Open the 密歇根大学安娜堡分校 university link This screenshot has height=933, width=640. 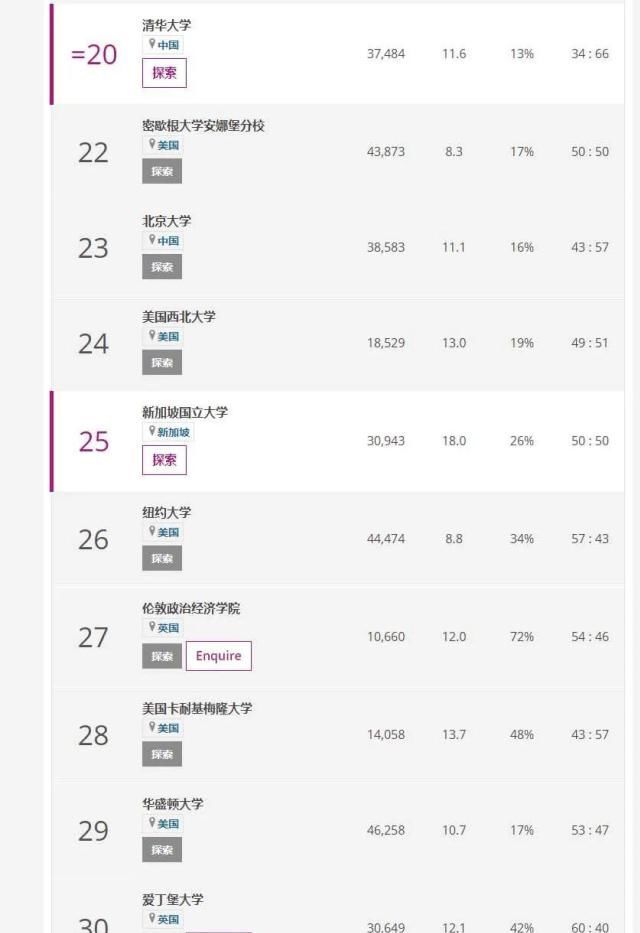(x=203, y=126)
